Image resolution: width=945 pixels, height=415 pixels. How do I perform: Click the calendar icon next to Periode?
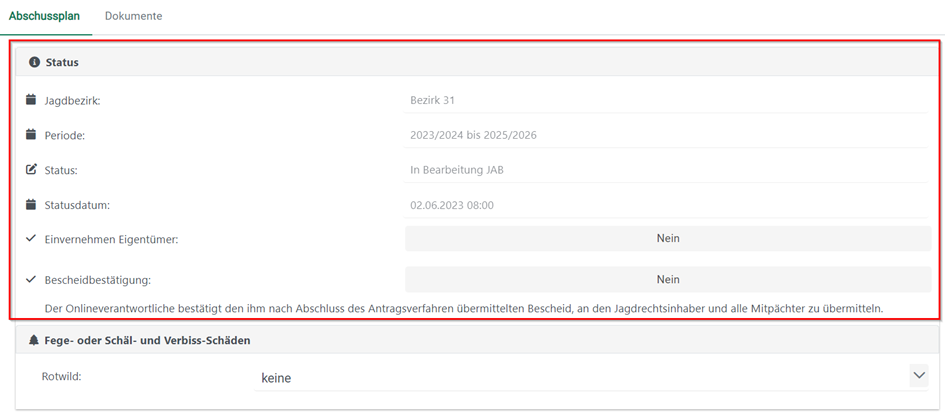31,135
